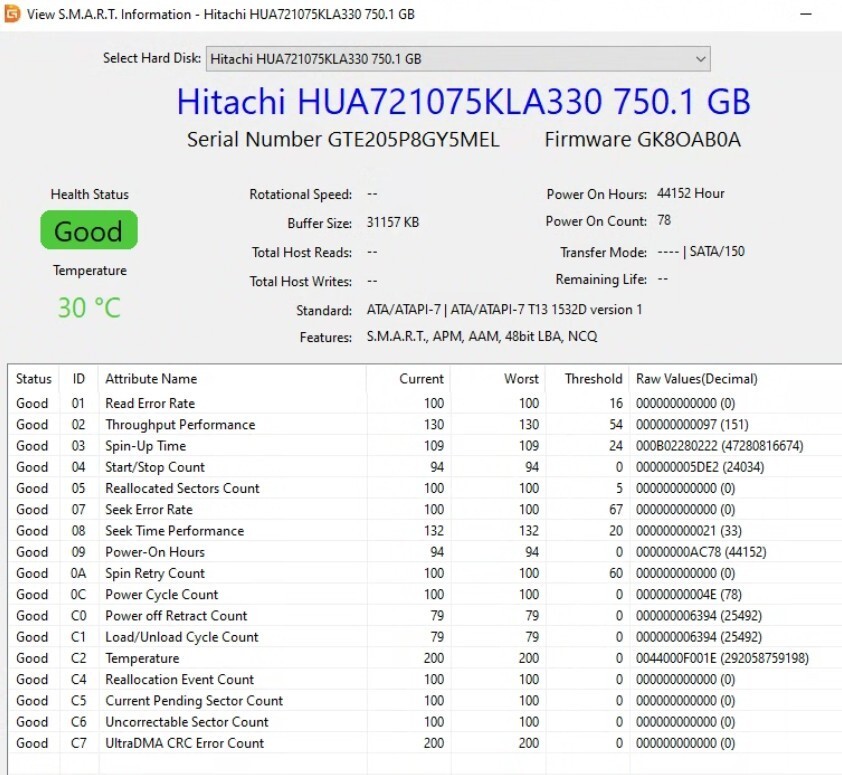This screenshot has width=842, height=775.
Task: Minimize the S.M.A.R.T. Information window
Action: pyautogui.click(x=805, y=14)
